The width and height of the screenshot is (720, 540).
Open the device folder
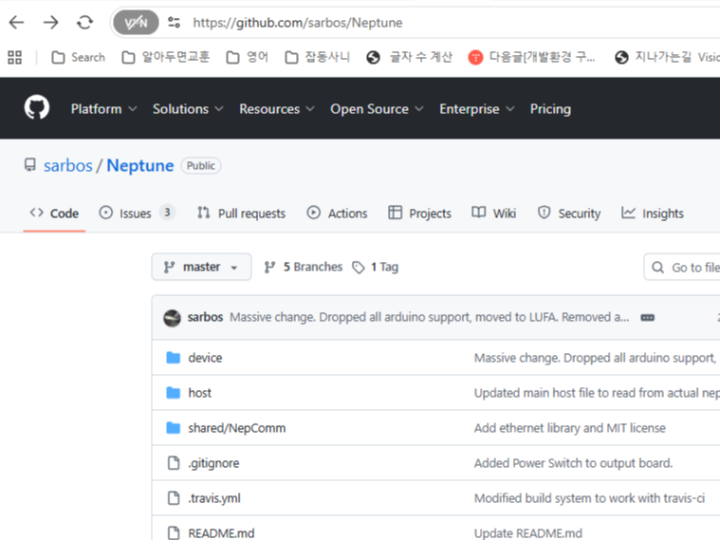[x=205, y=357]
